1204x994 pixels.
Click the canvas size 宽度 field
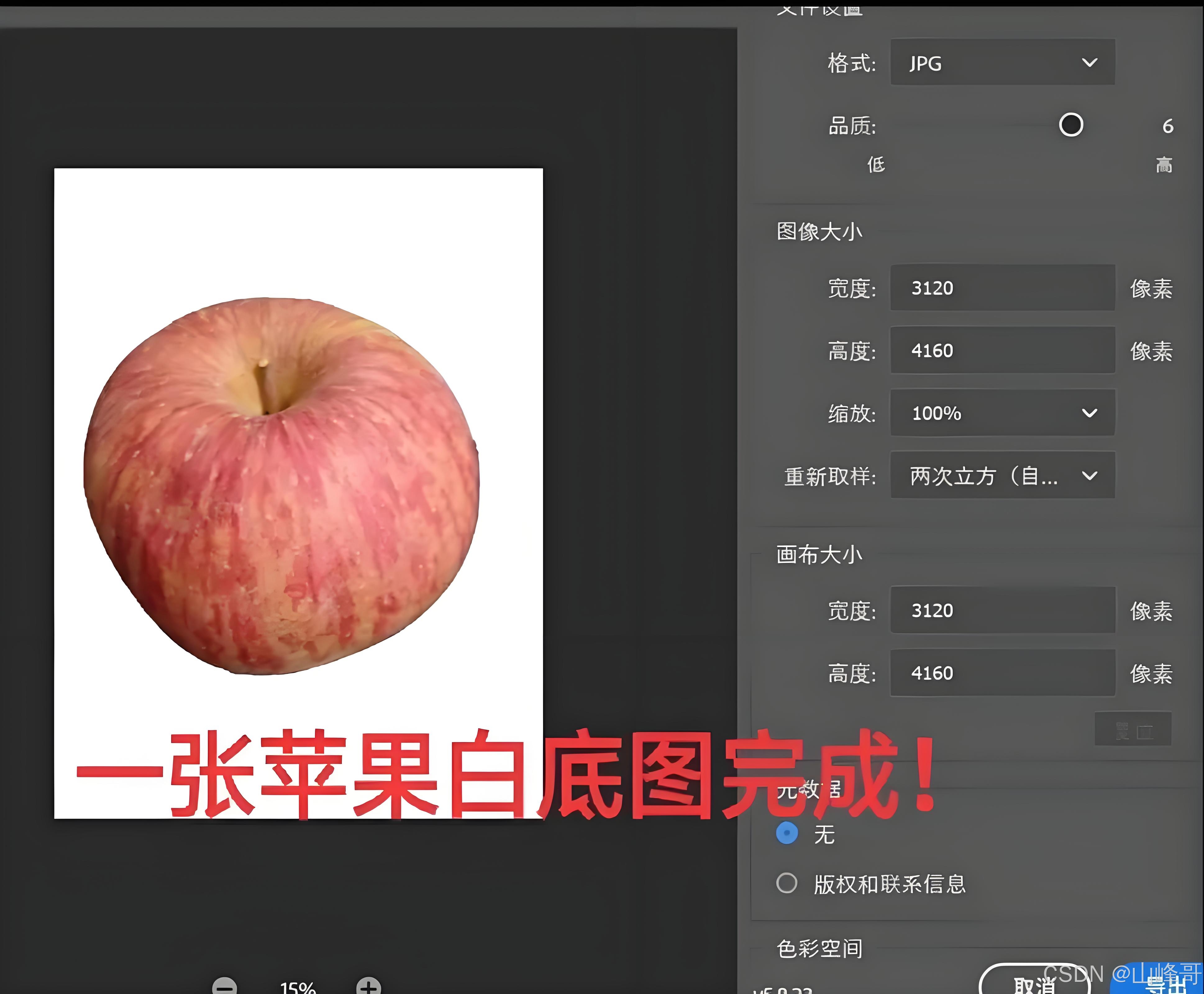[1002, 610]
